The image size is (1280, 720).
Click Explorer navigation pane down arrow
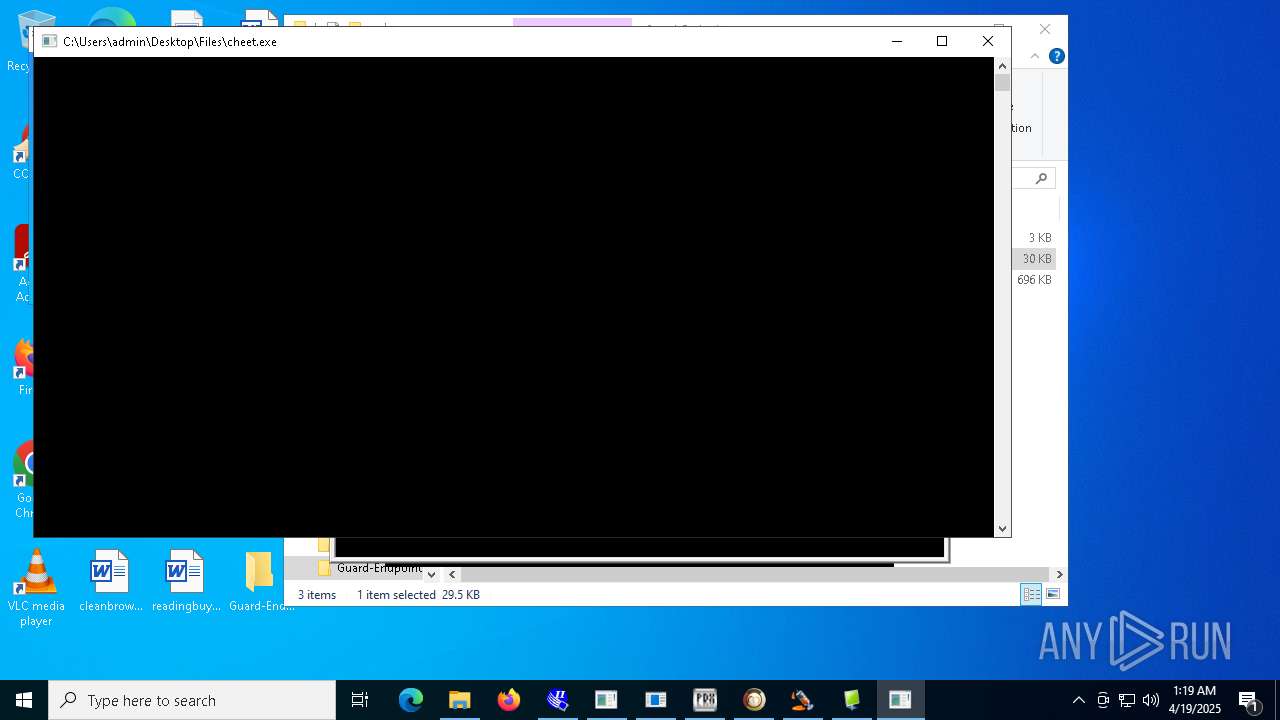click(x=431, y=574)
